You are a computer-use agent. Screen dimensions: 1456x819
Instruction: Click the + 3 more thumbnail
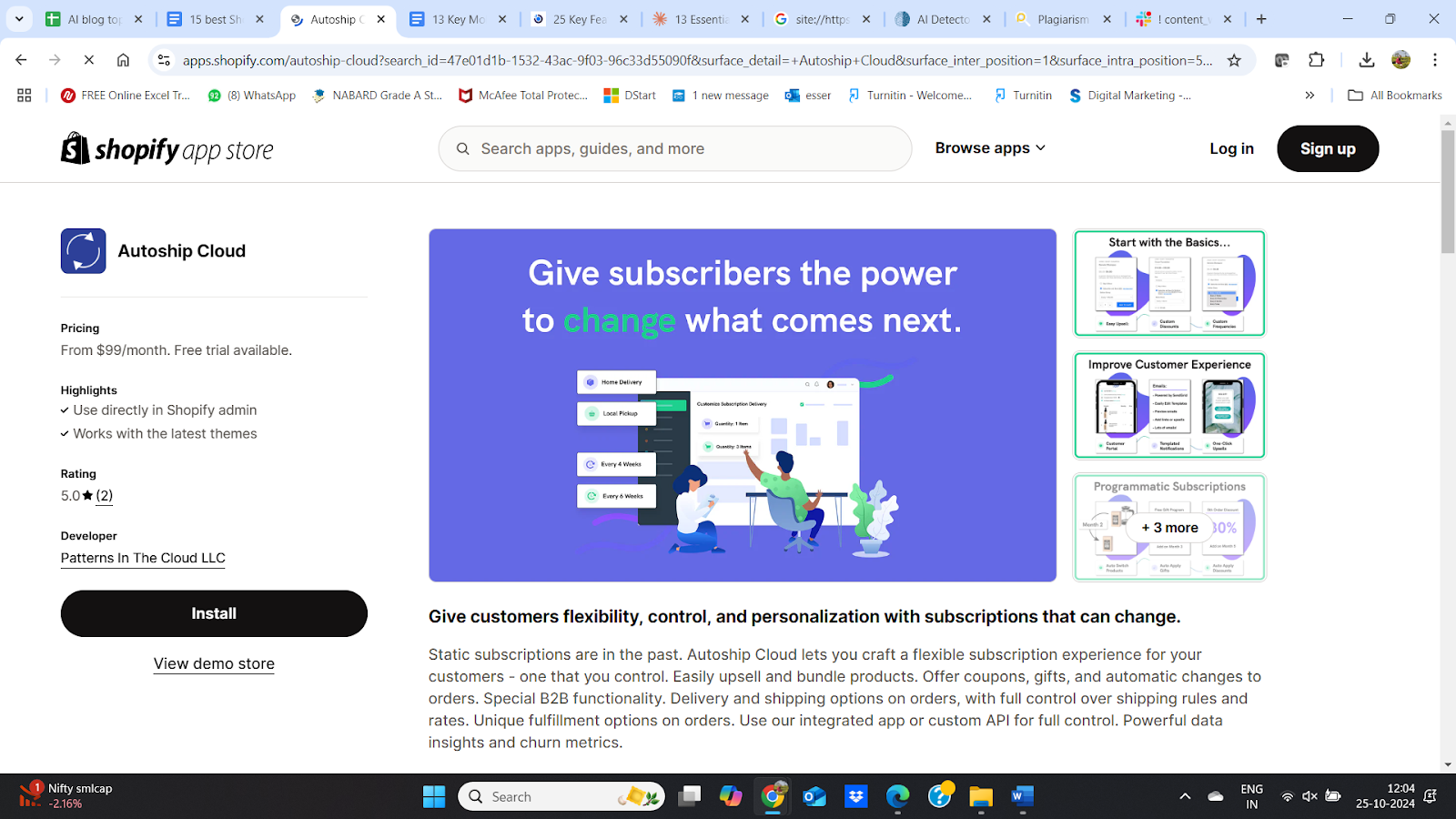coord(1169,527)
